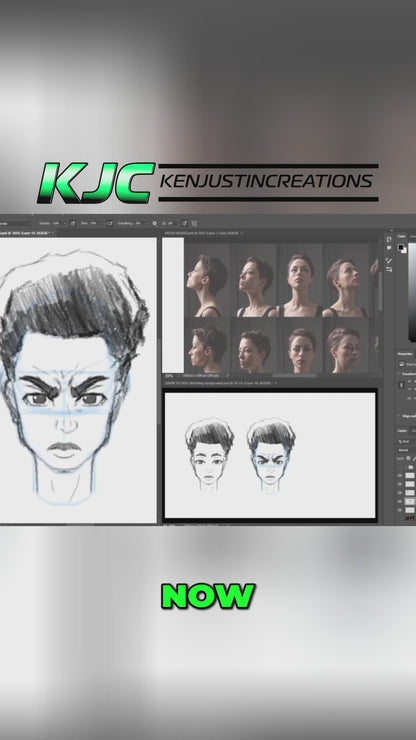The width and height of the screenshot is (416, 740).
Task: Toggle visibility eye of fifth layer row
Action: coord(399,510)
